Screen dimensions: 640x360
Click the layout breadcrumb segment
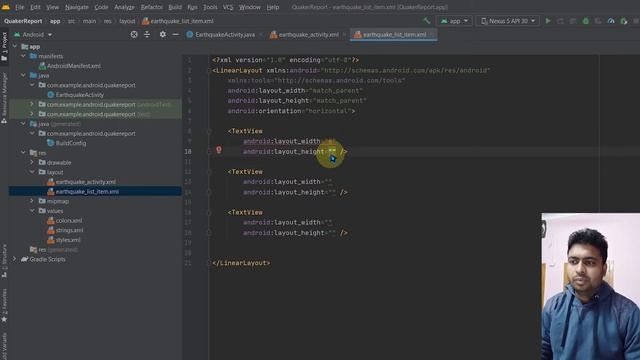point(127,21)
